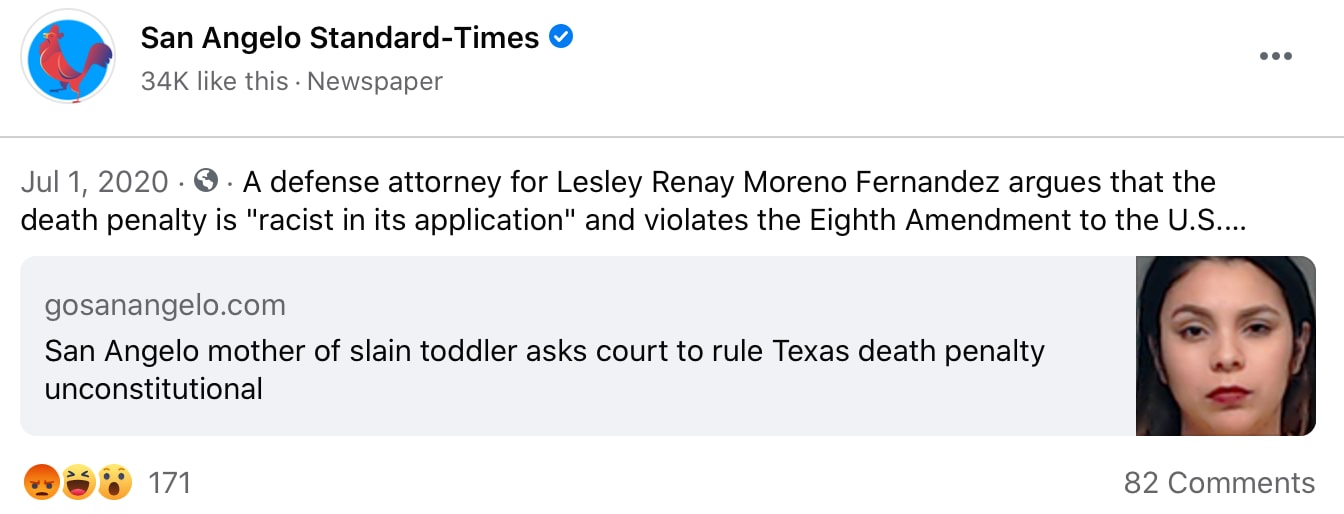This screenshot has width=1344, height=514.
Task: Click the quoted phrase "racist in its application"
Action: click(425, 220)
